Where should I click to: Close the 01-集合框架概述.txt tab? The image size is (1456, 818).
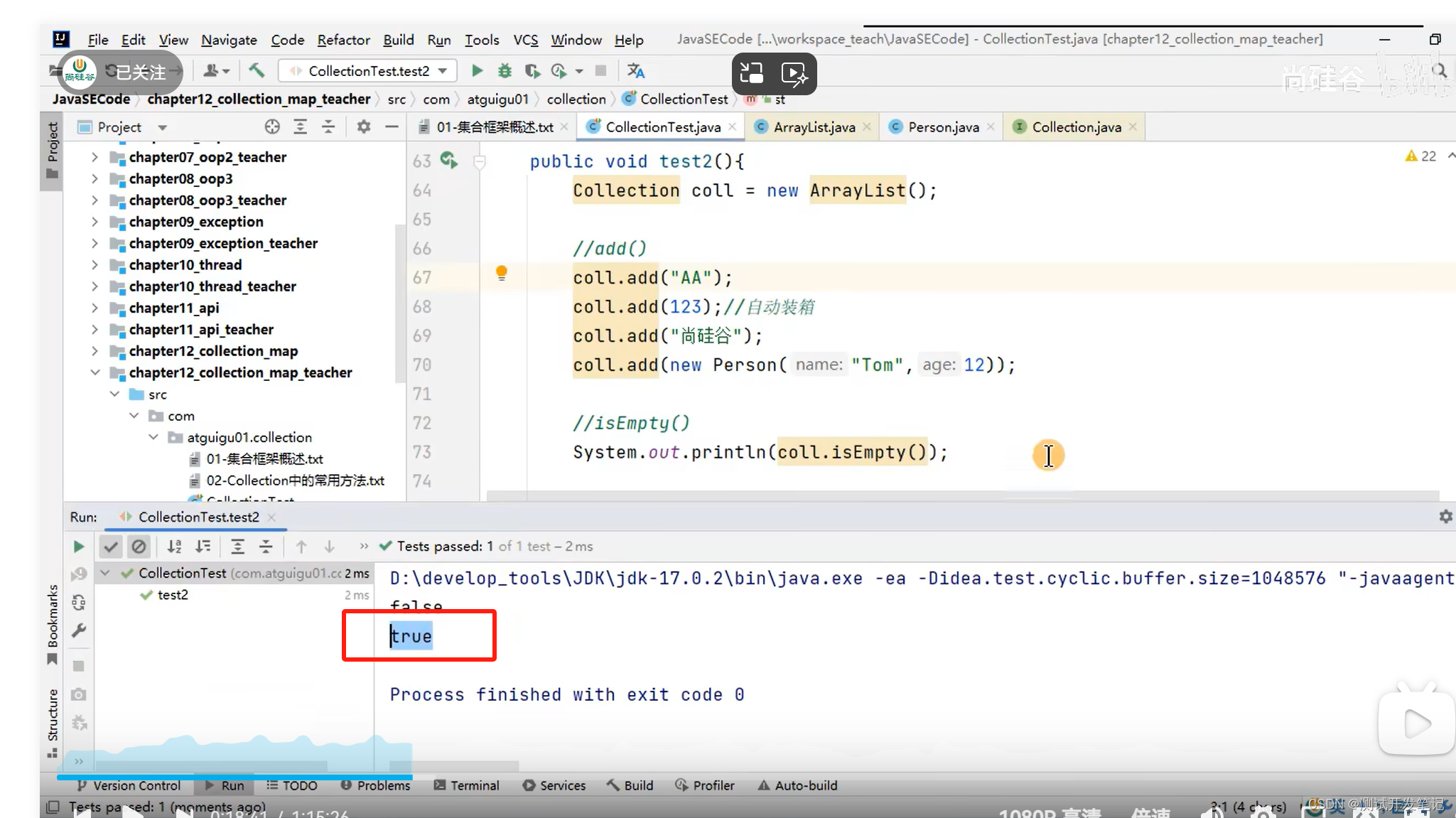(x=564, y=127)
